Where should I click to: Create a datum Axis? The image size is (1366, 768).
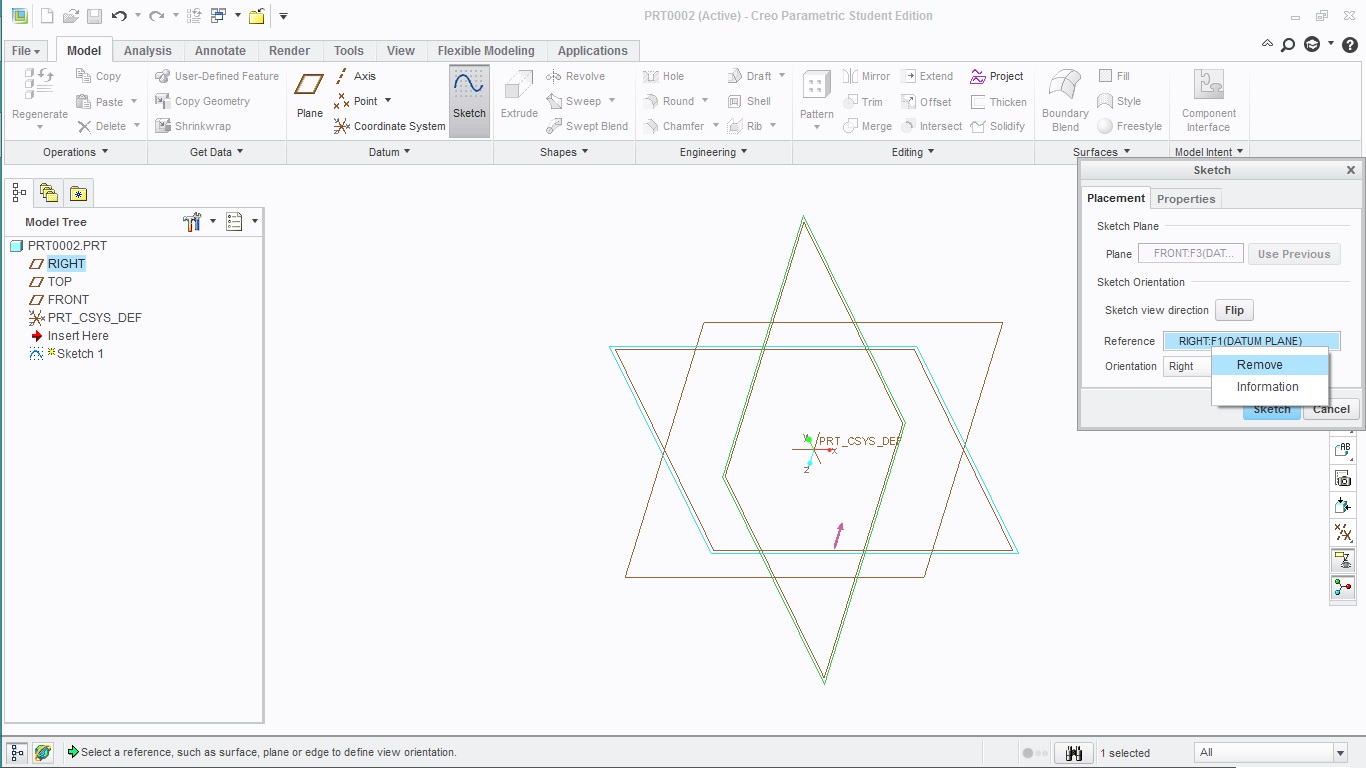coord(355,76)
